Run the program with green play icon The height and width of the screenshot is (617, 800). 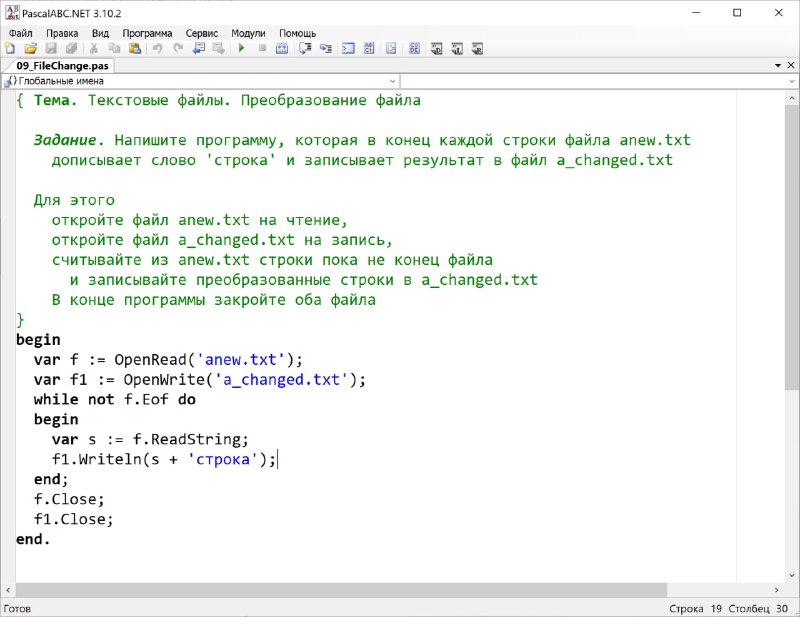[x=242, y=48]
